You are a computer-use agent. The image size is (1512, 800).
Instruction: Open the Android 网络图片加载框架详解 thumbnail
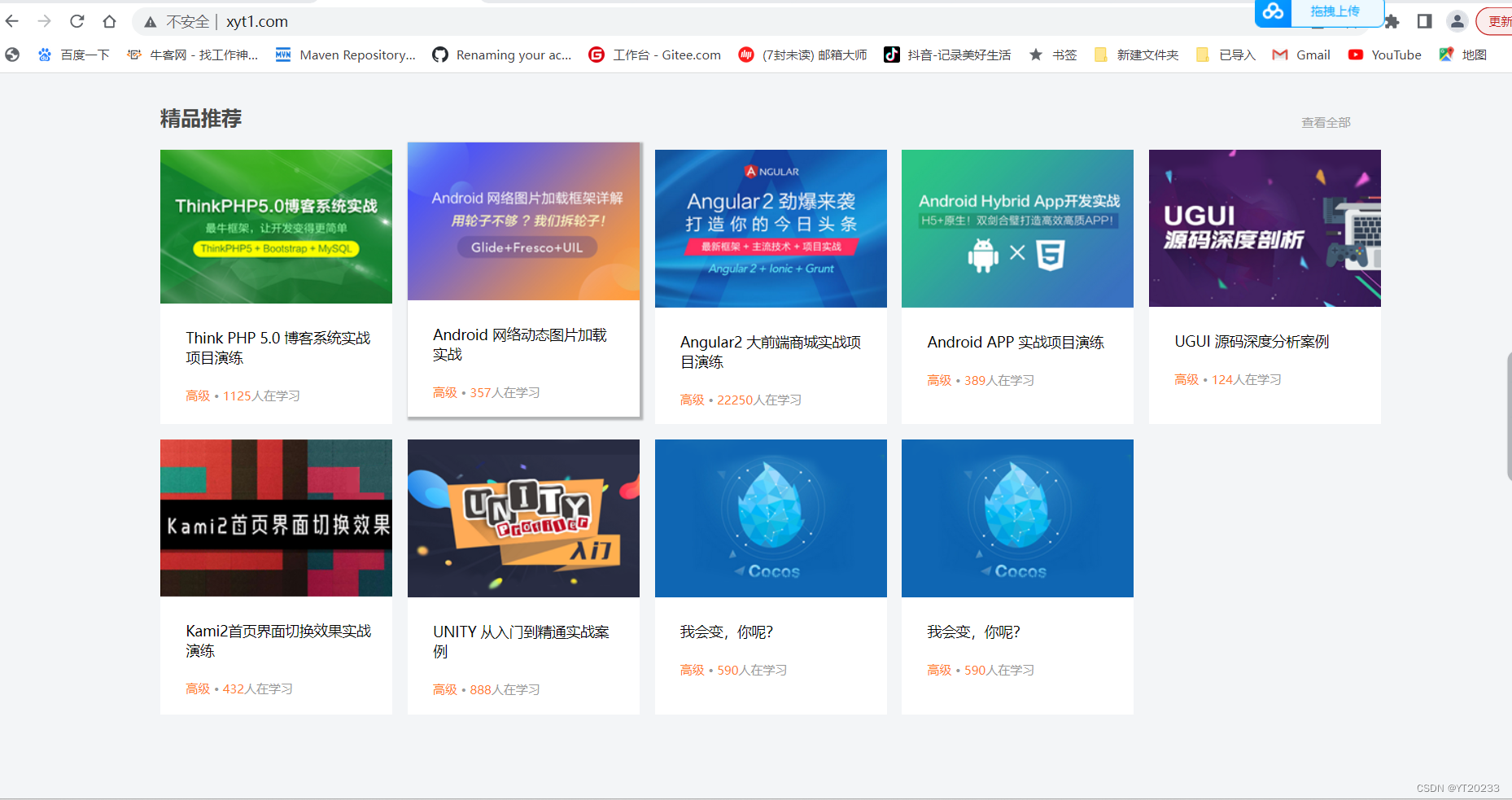coord(523,221)
